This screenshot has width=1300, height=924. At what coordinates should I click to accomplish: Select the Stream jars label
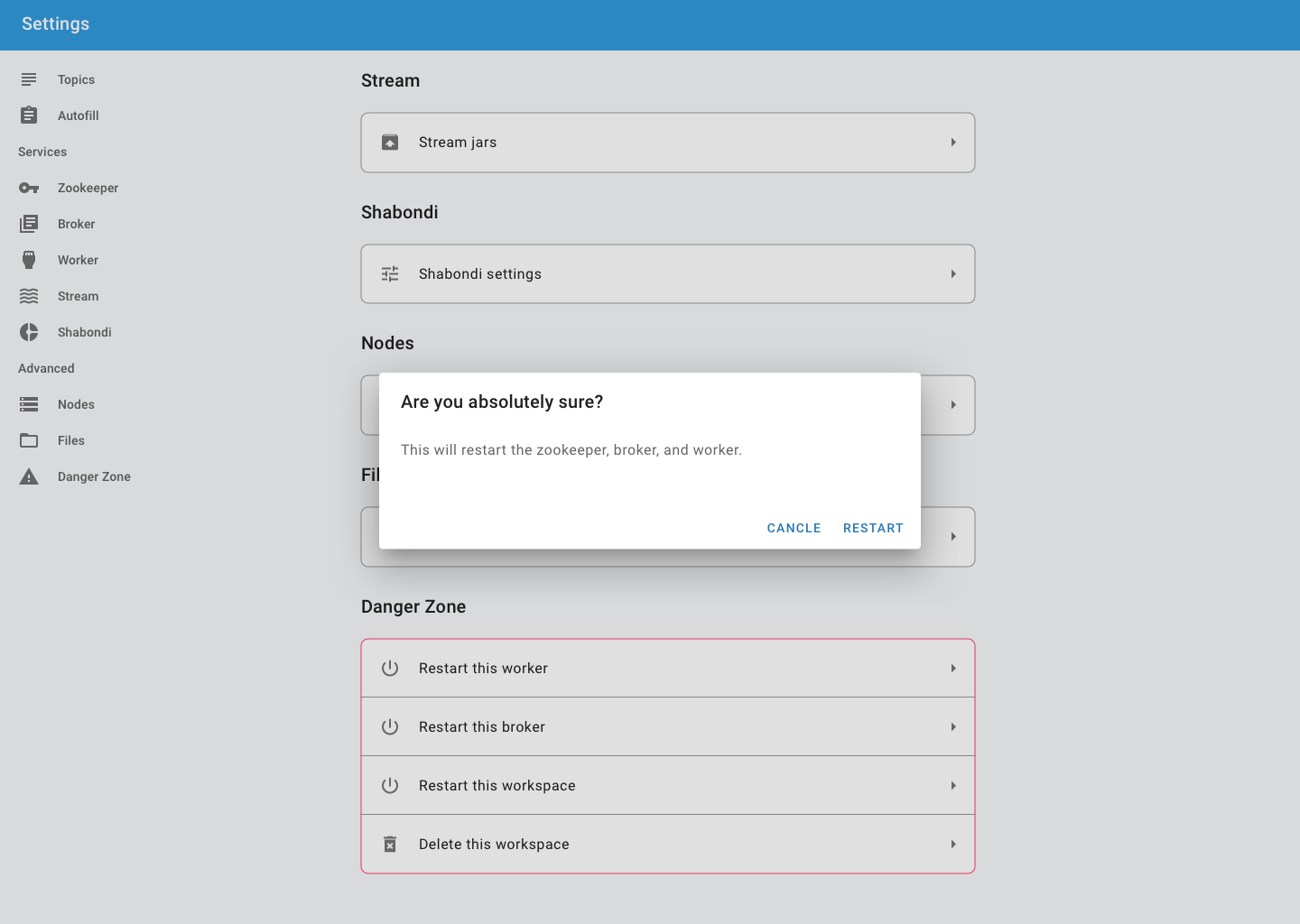[458, 143]
